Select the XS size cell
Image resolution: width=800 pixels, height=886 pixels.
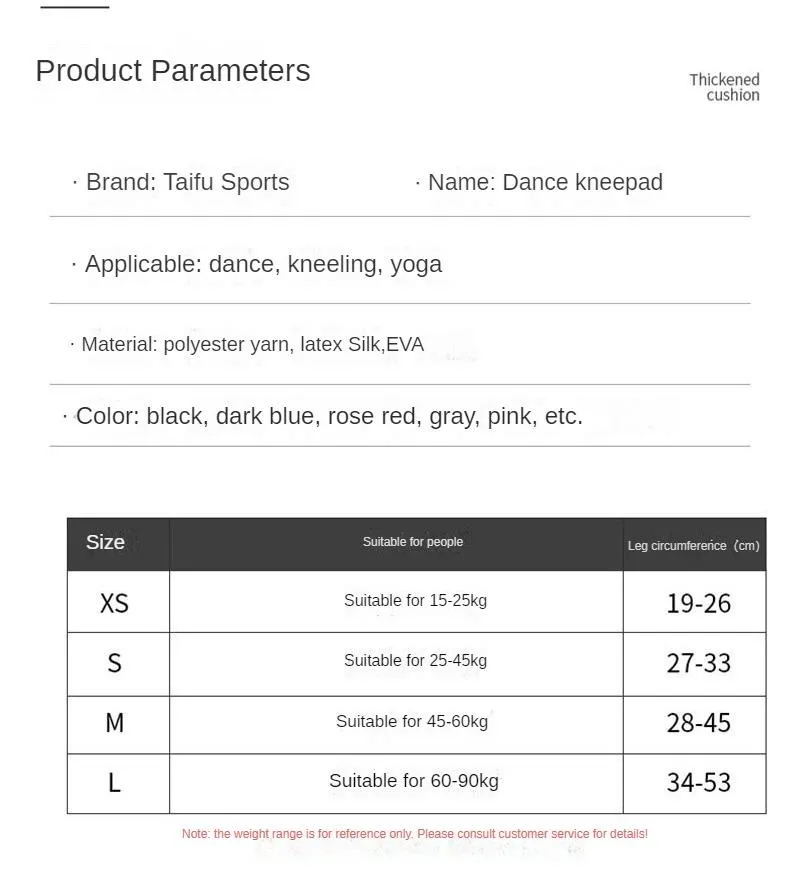click(115, 603)
